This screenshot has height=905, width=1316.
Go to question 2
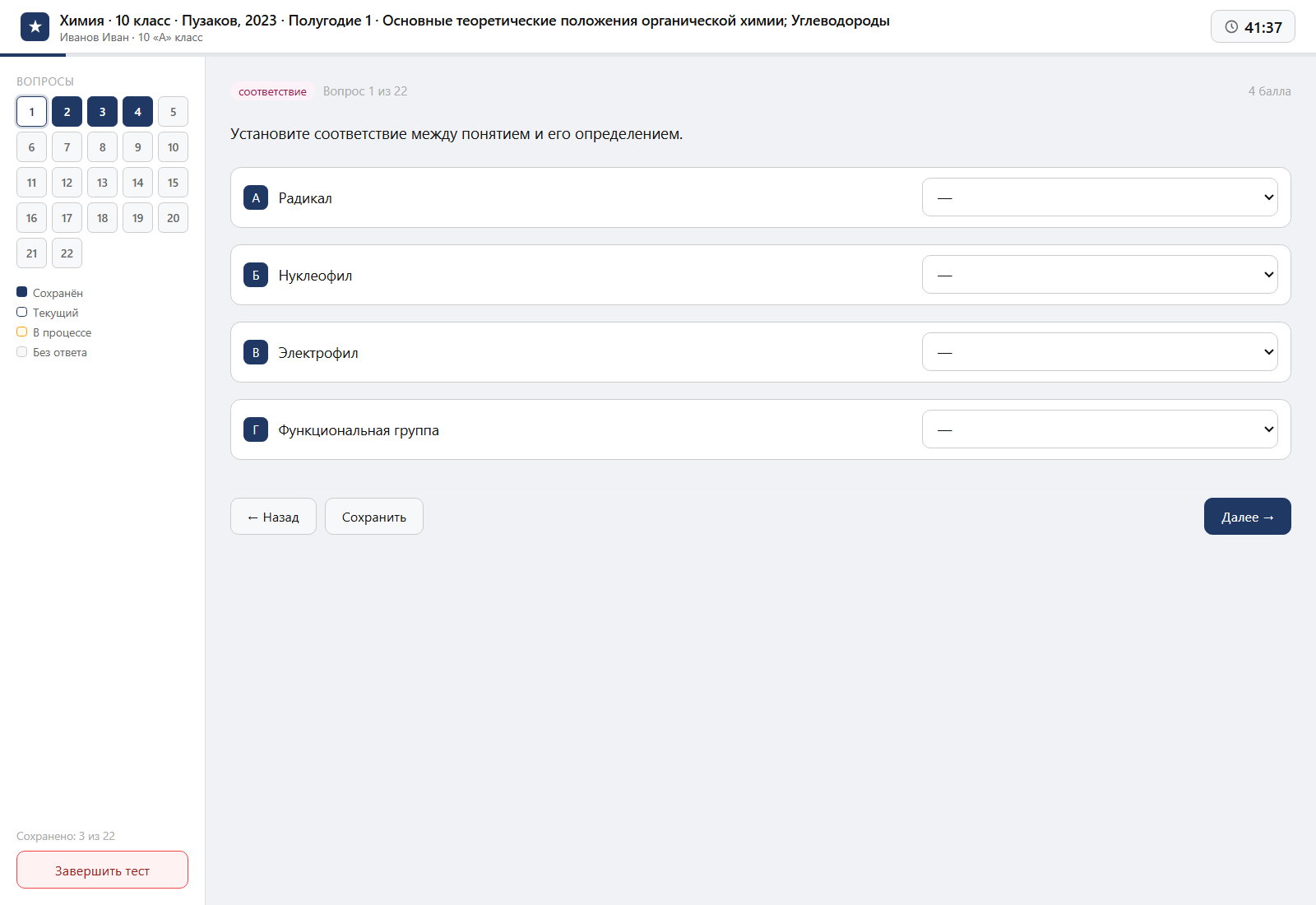tap(67, 112)
